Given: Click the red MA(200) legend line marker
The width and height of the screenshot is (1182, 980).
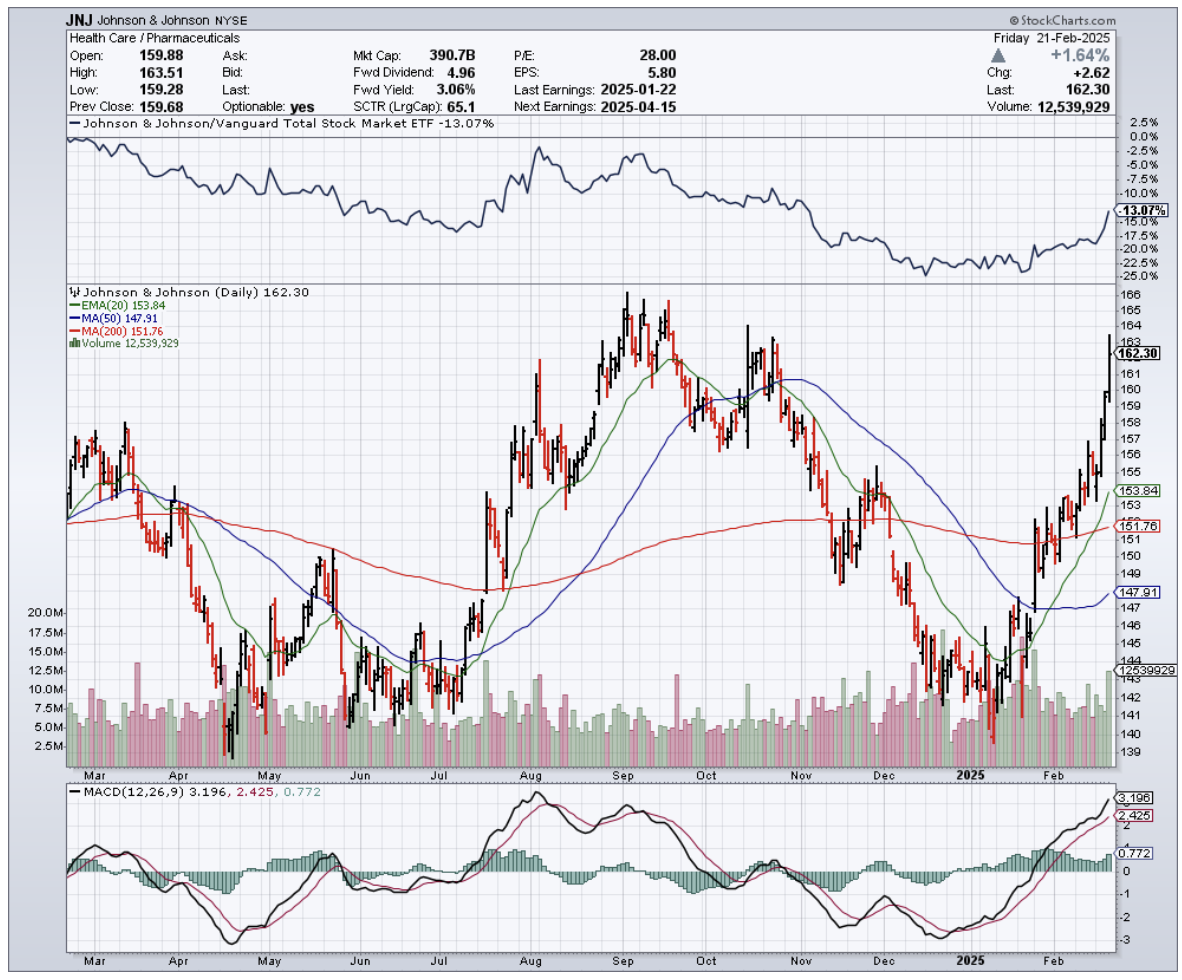Looking at the screenshot, I should (73, 331).
